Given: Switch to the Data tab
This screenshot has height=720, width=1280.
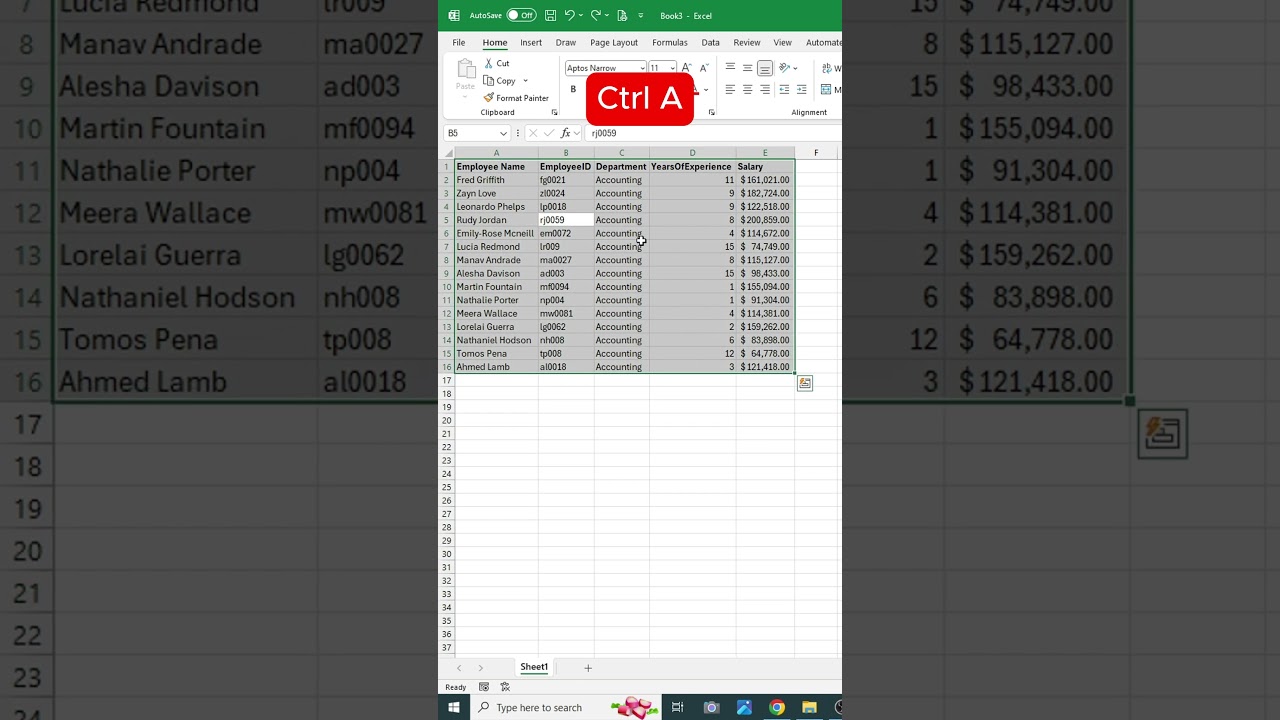Looking at the screenshot, I should point(710,43).
